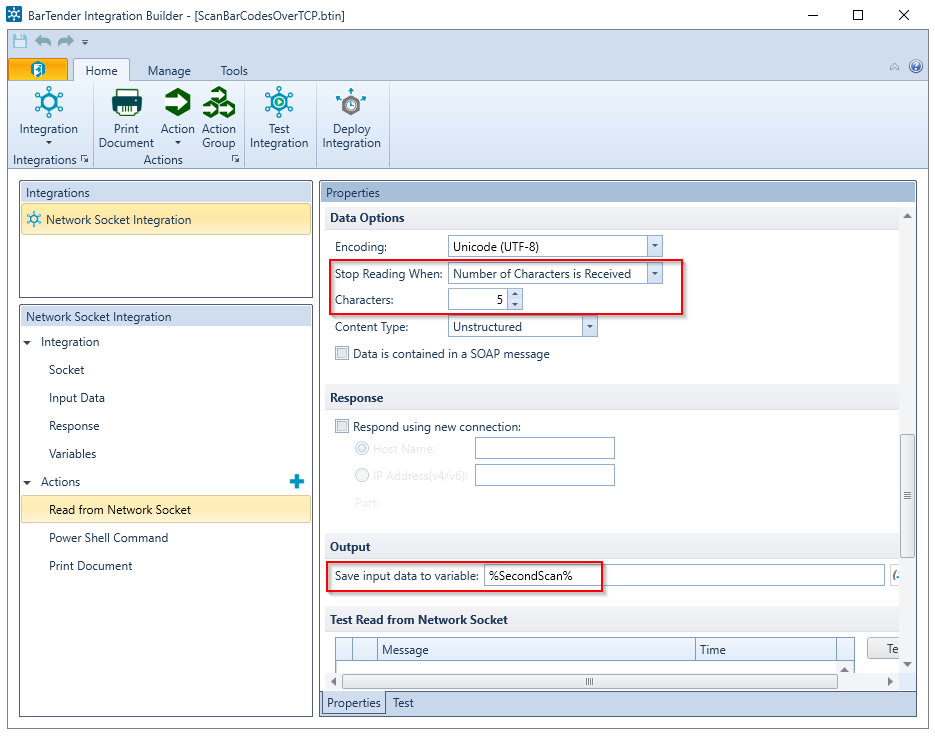935x736 pixels.
Task: Open the Content Type dropdown
Action: [589, 327]
